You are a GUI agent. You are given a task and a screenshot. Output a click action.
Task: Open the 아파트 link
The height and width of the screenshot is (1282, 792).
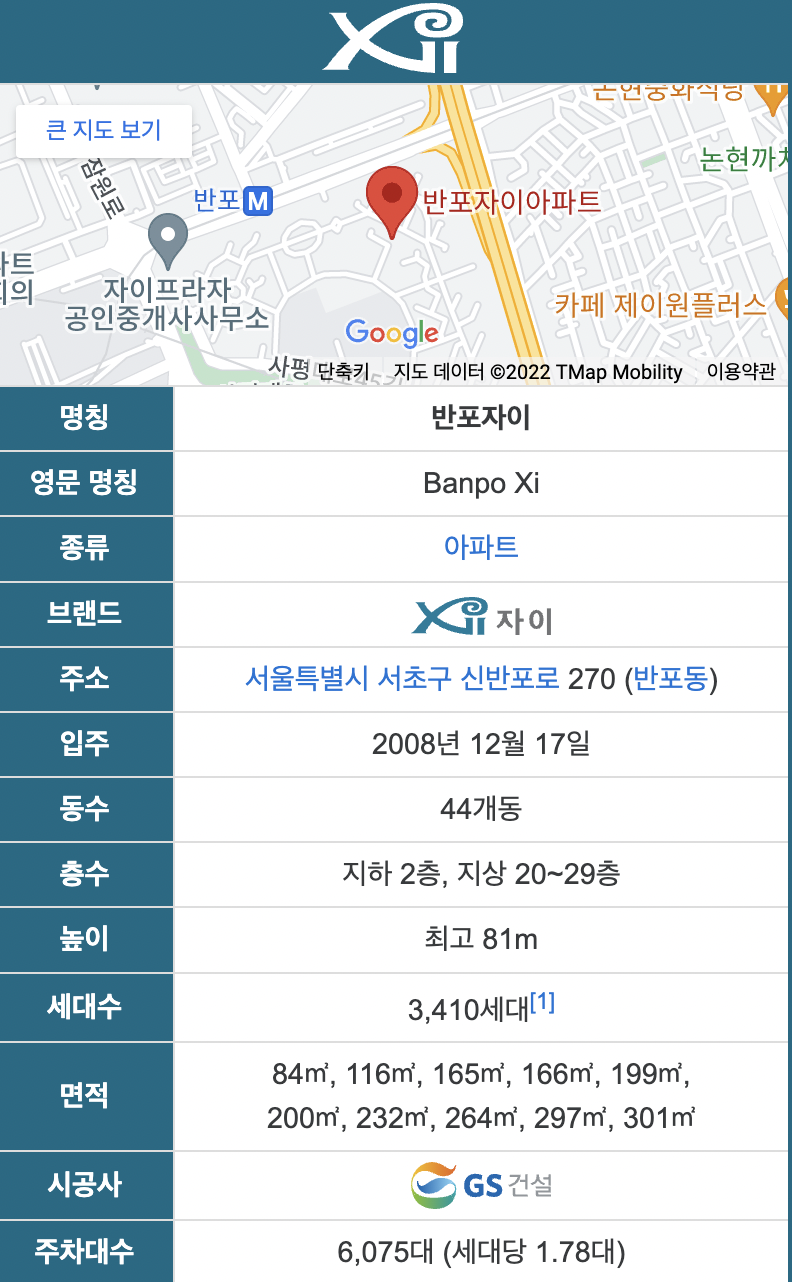tap(481, 547)
